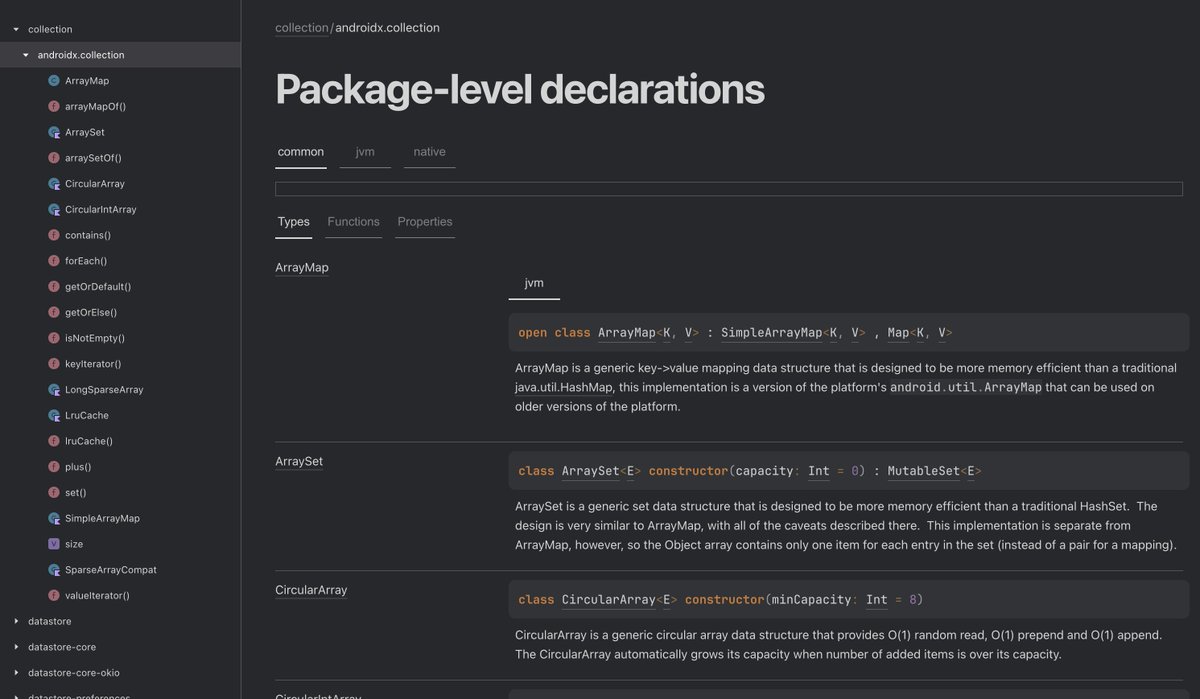Click the function icon beside valueIterator()

pyautogui.click(x=54, y=596)
